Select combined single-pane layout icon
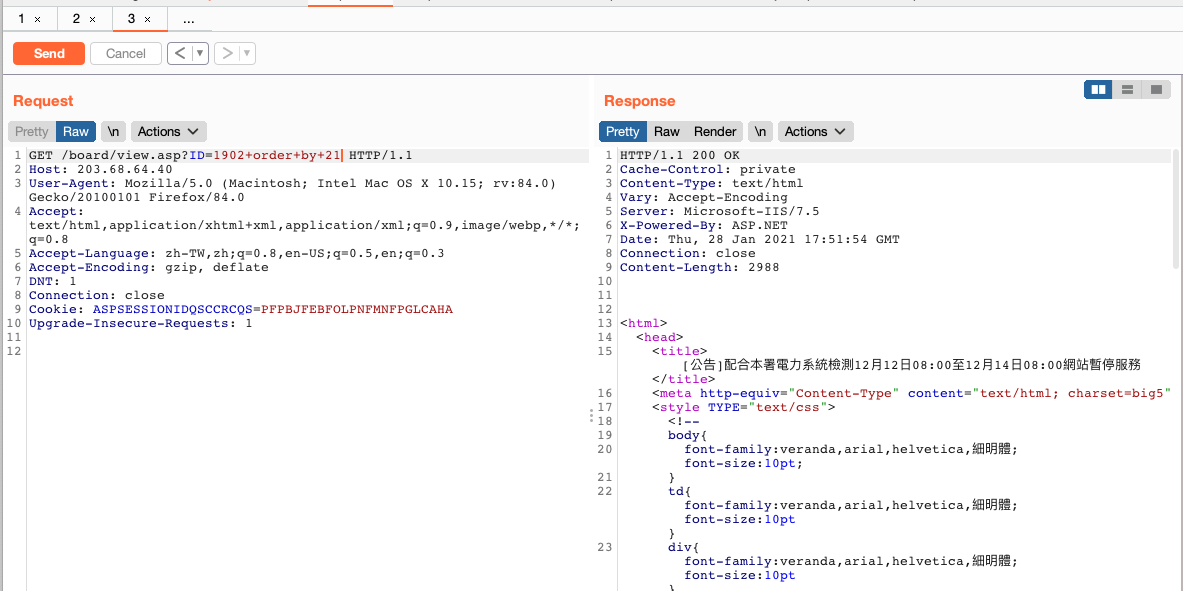 click(x=1156, y=90)
